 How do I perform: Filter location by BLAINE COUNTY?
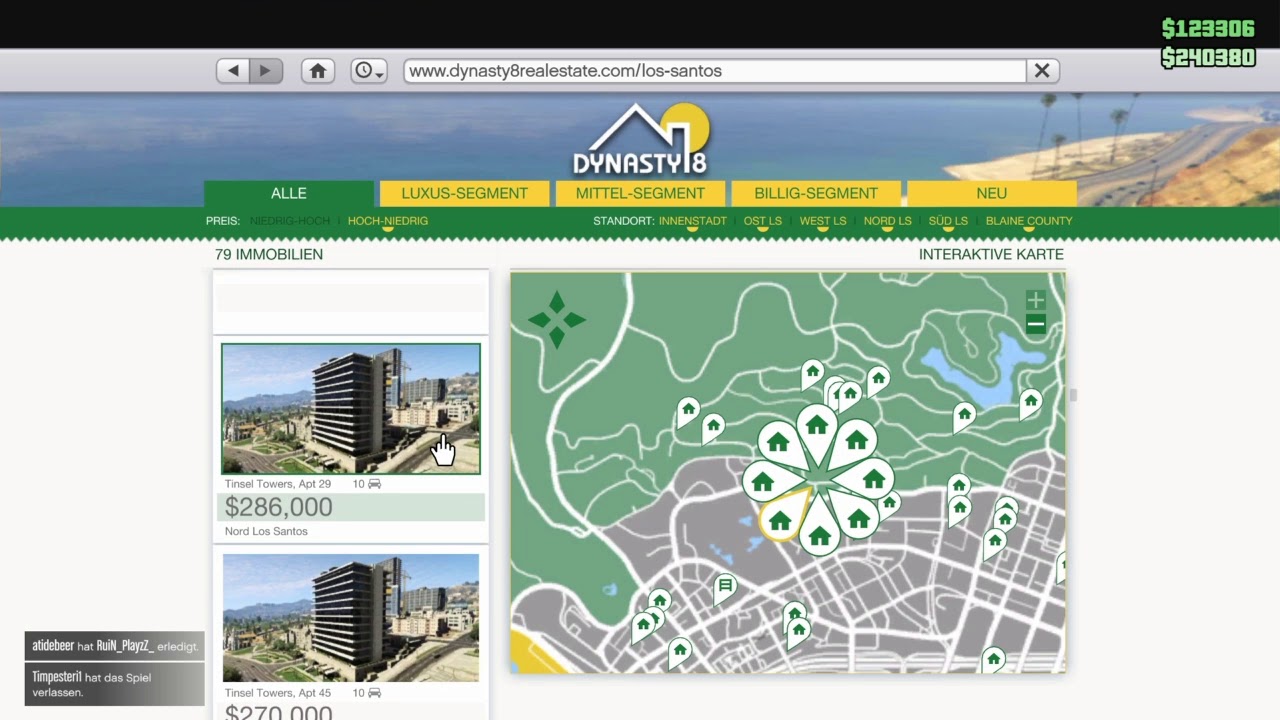point(1029,221)
